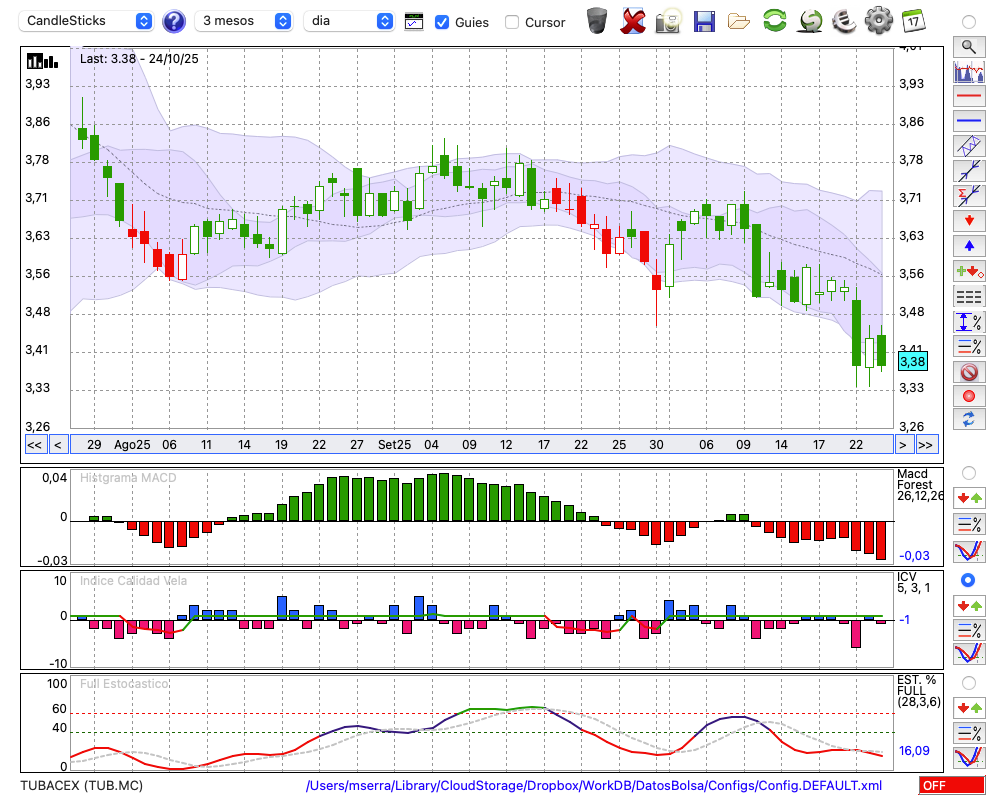Viewport: 1000px width, 800px height.
Task: Click the cyan 3,38 current price label
Action: [912, 362]
